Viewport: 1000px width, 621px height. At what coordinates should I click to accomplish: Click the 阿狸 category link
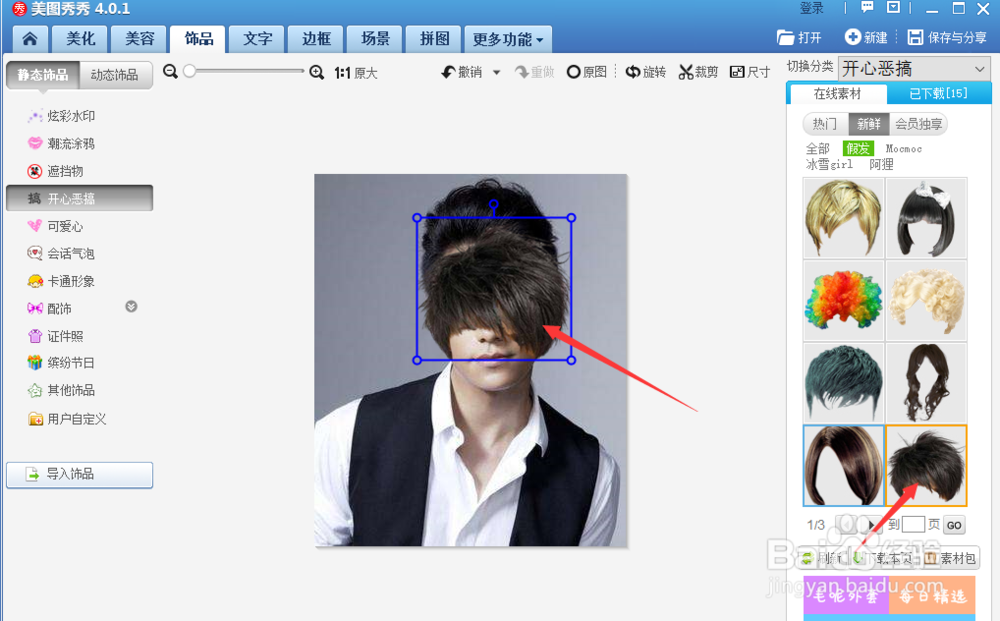[881, 164]
